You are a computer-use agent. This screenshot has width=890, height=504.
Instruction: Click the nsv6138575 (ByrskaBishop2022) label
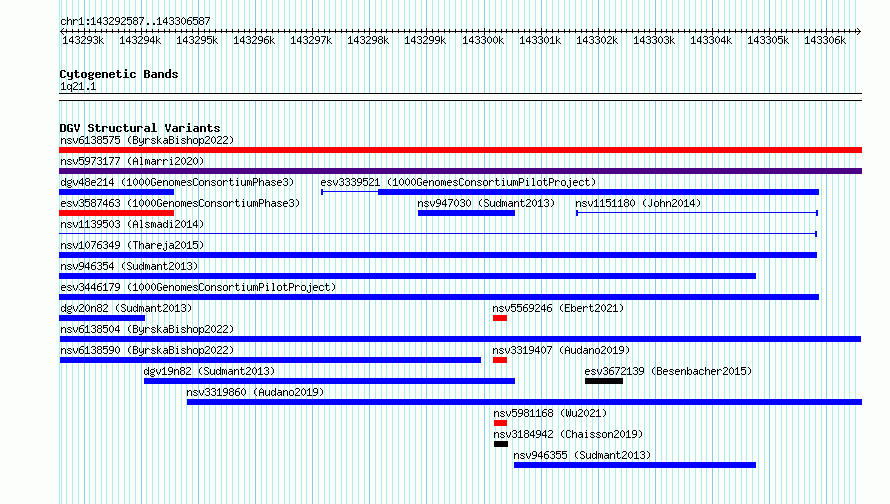[147, 140]
